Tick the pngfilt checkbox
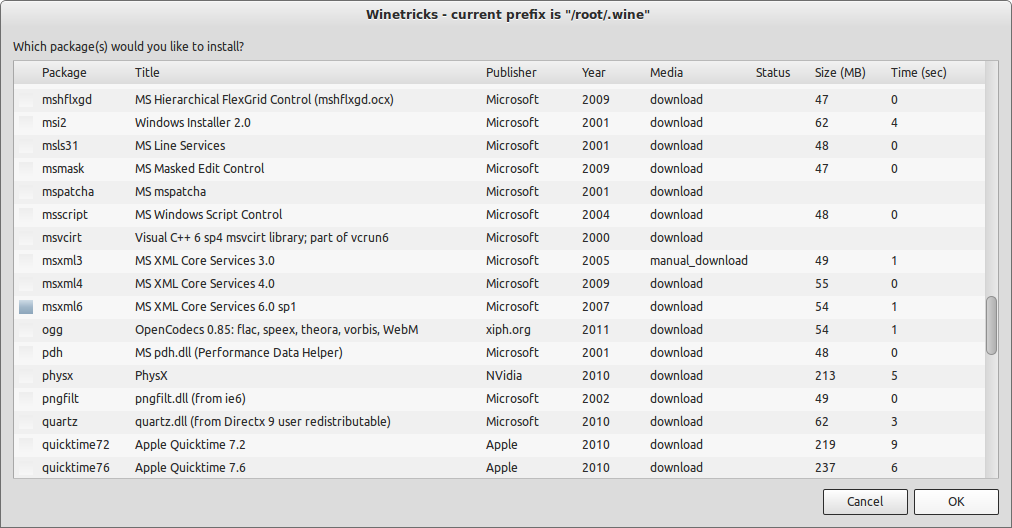Screen dimensions: 1012x528 point(26,399)
